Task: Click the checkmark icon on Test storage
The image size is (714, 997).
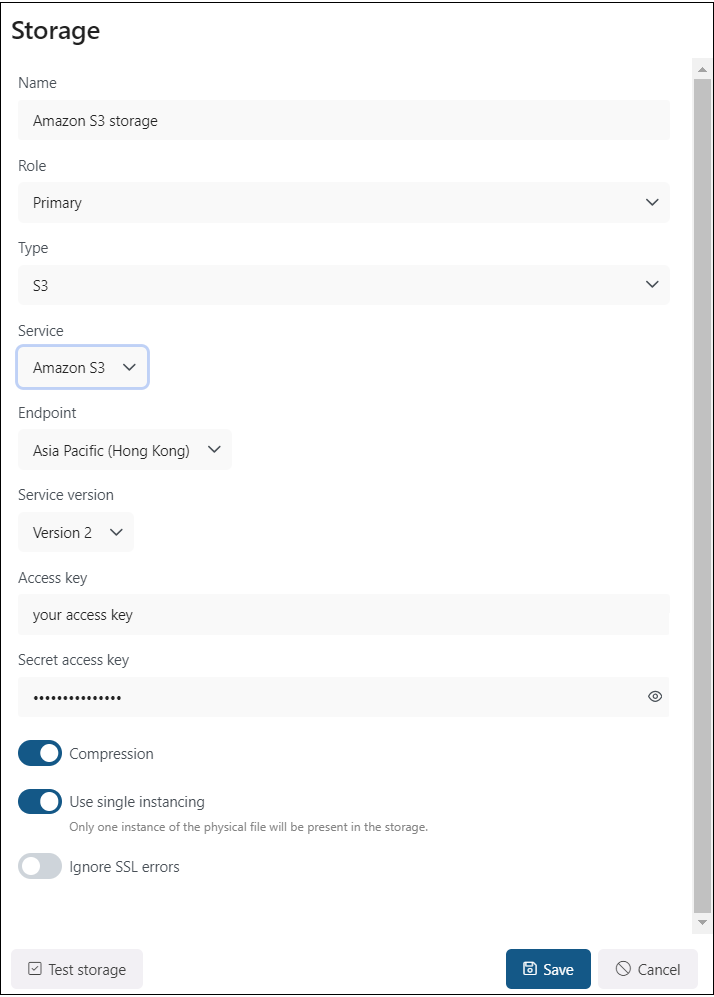Action: [35, 969]
